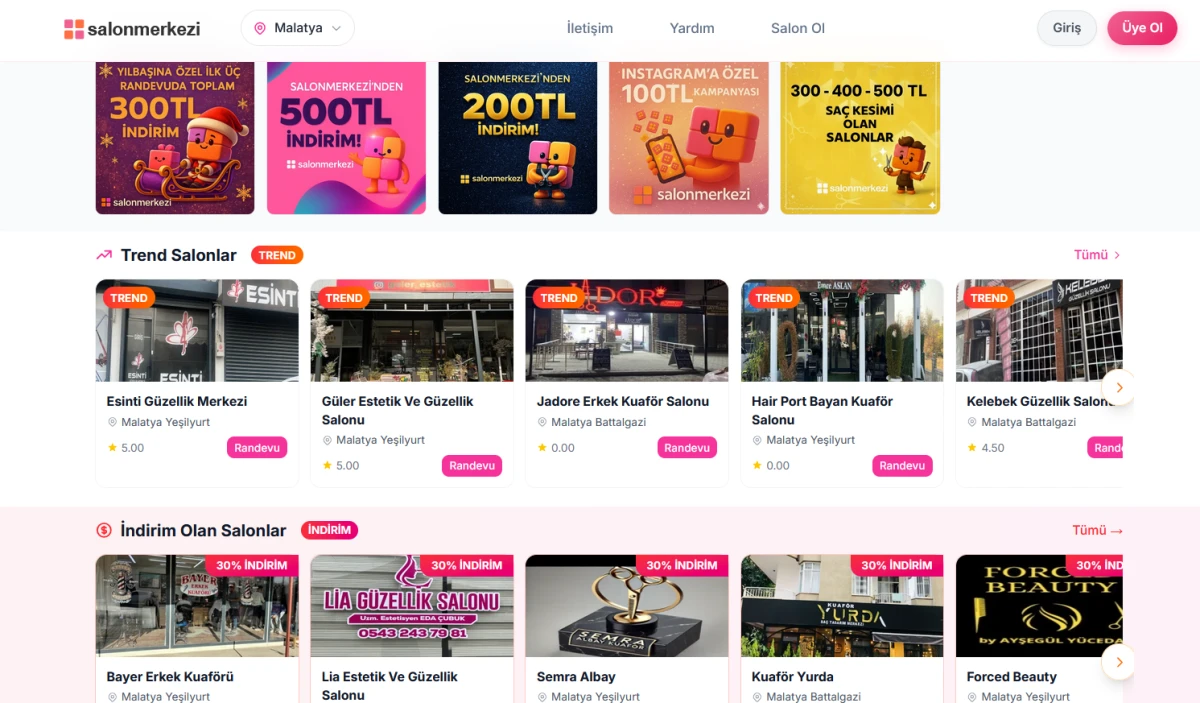Image resolution: width=1200 pixels, height=703 pixels.
Task: Open the Instagram'a Özel 100TL banner
Action: click(689, 138)
